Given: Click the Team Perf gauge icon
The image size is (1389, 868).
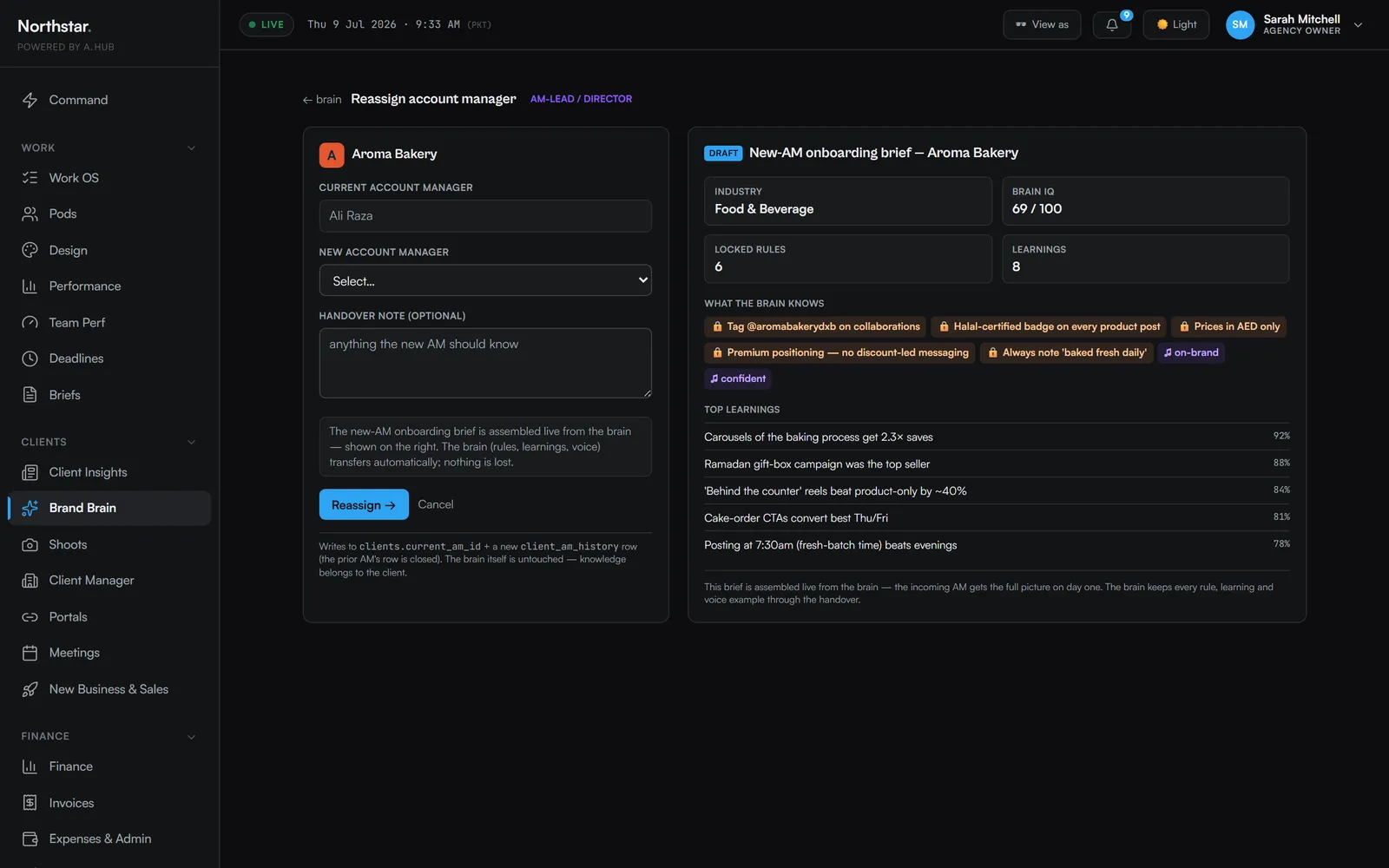Looking at the screenshot, I should coord(30,322).
